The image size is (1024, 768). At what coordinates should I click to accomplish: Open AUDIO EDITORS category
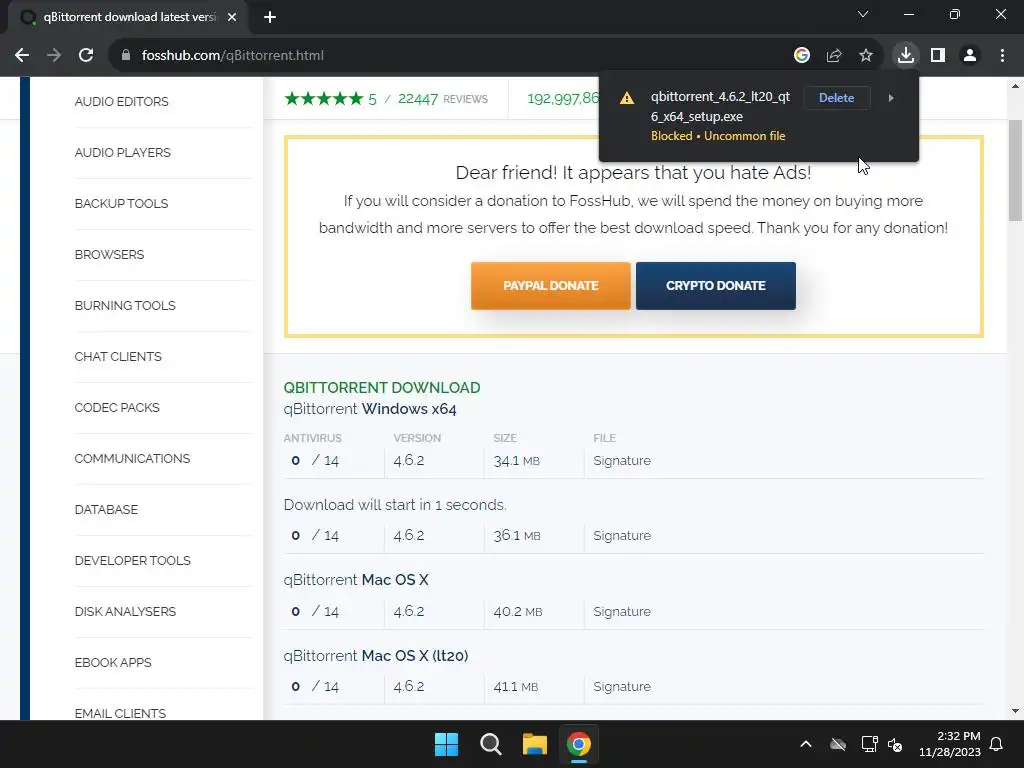[x=121, y=102]
